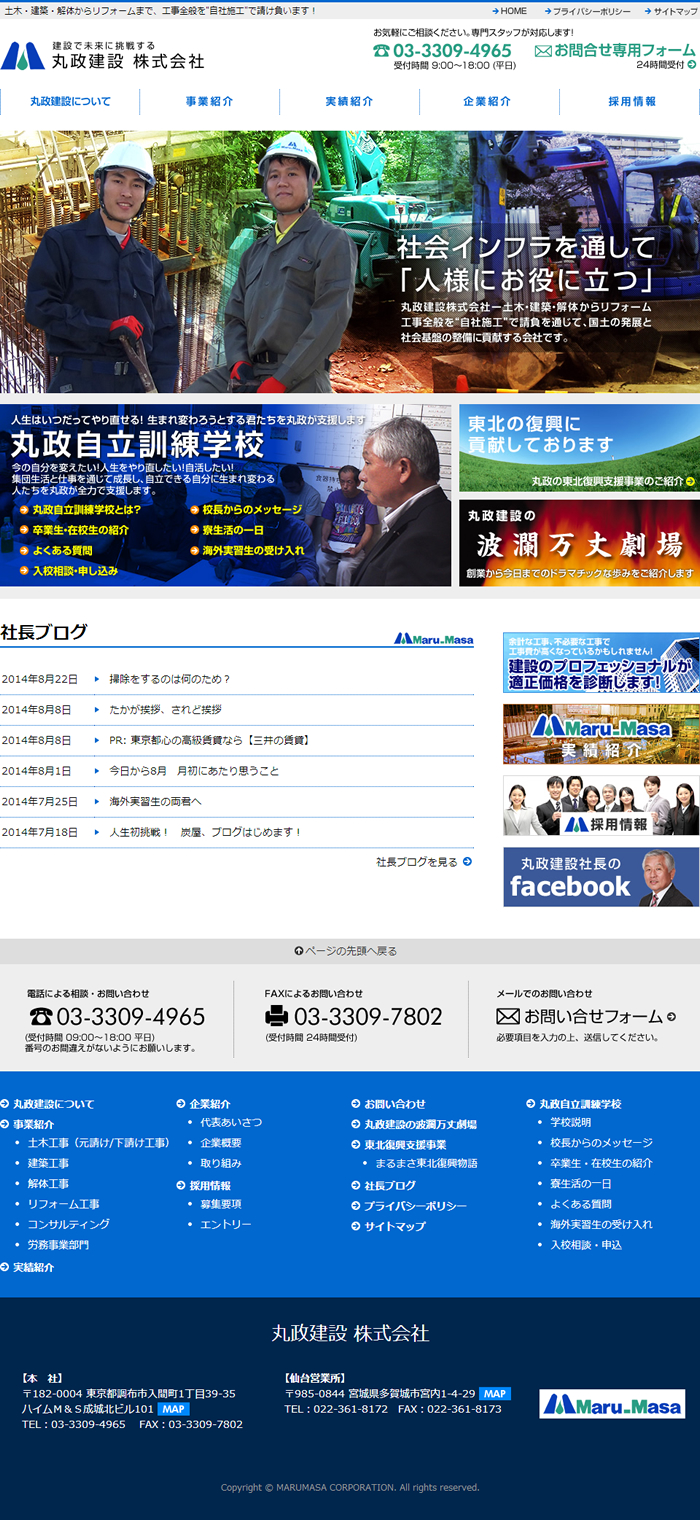This screenshot has height=1520, width=700.
Task: Click the hero image of construction workers
Action: [x=350, y=261]
